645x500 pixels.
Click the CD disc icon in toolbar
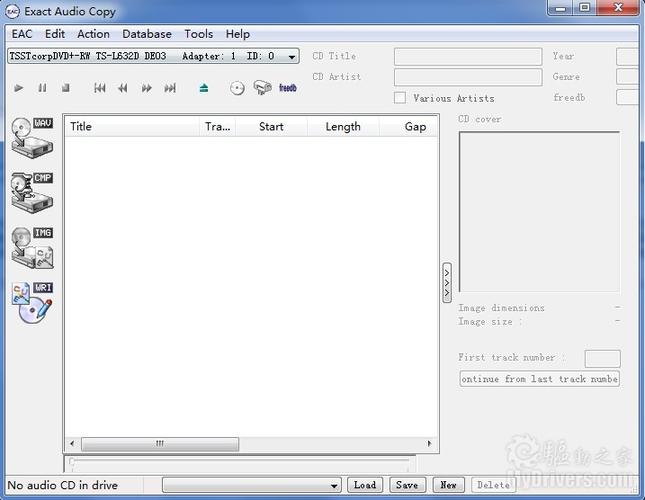237,88
